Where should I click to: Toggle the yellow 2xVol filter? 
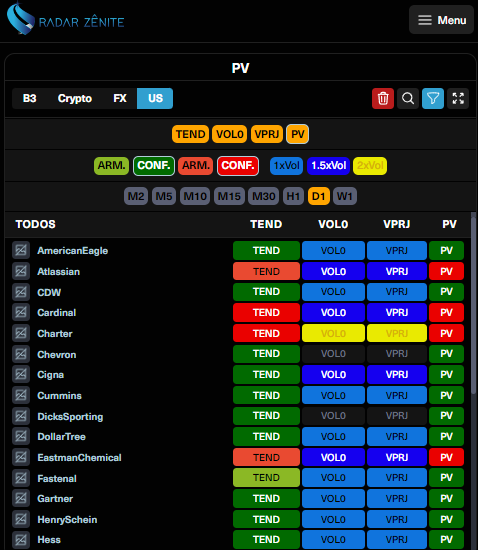[370, 166]
